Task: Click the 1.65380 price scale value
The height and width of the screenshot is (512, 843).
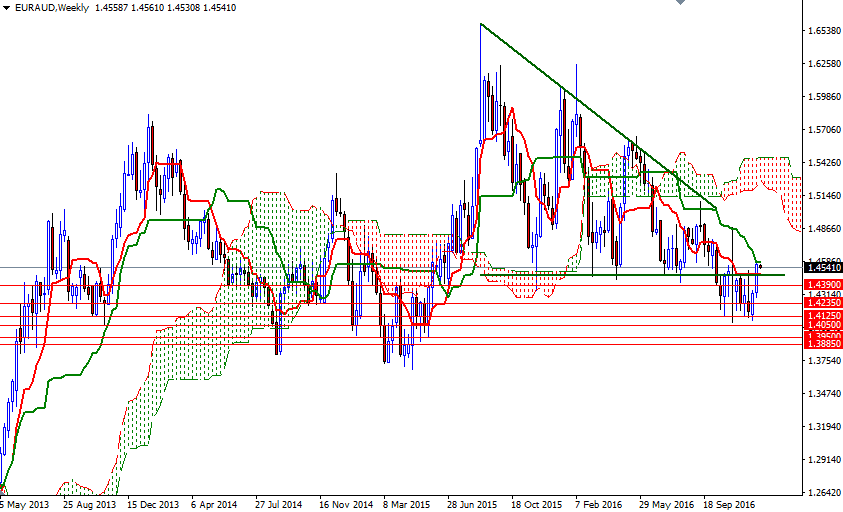Action: [825, 31]
